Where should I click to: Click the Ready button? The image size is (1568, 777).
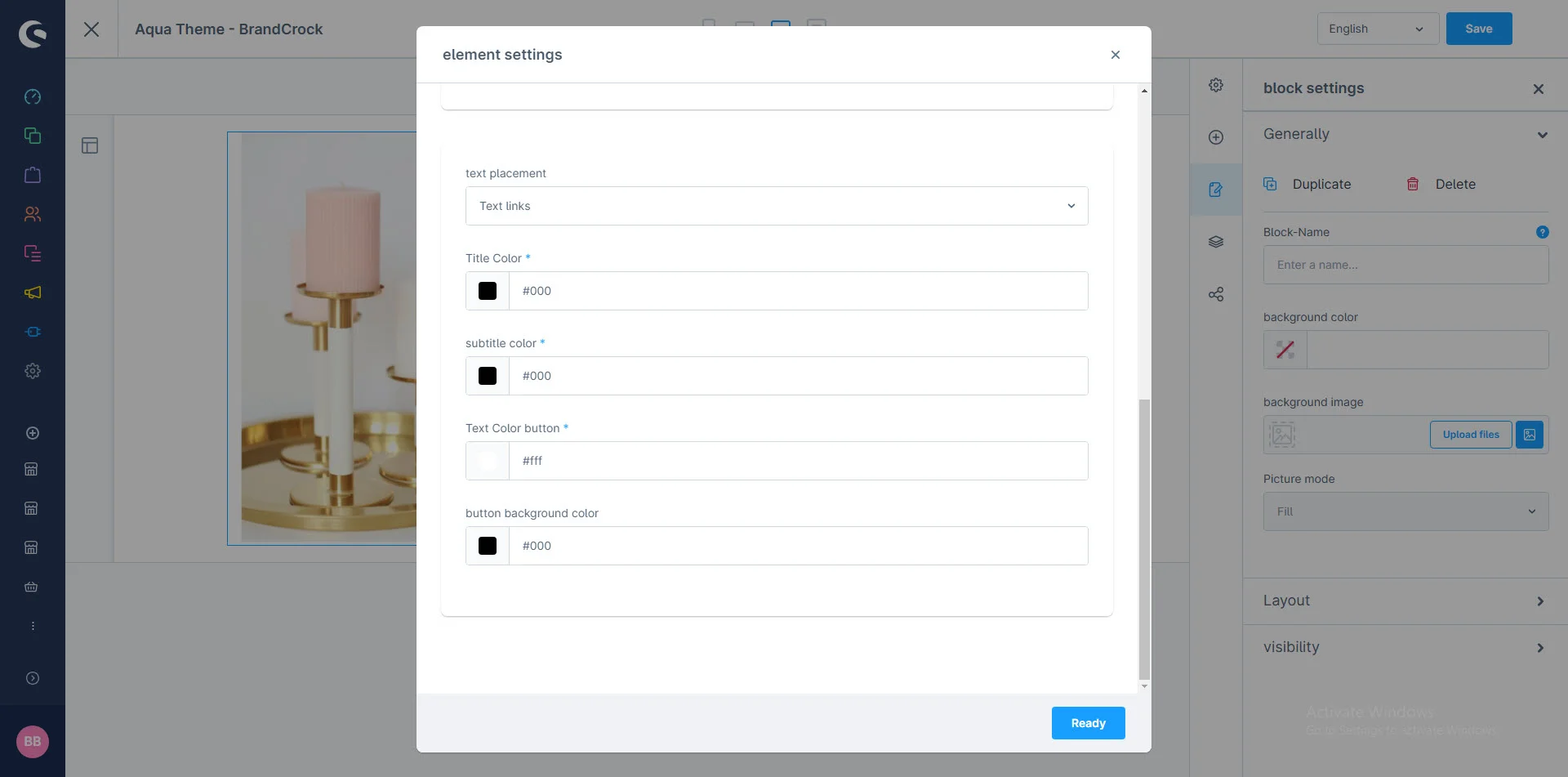click(1088, 723)
